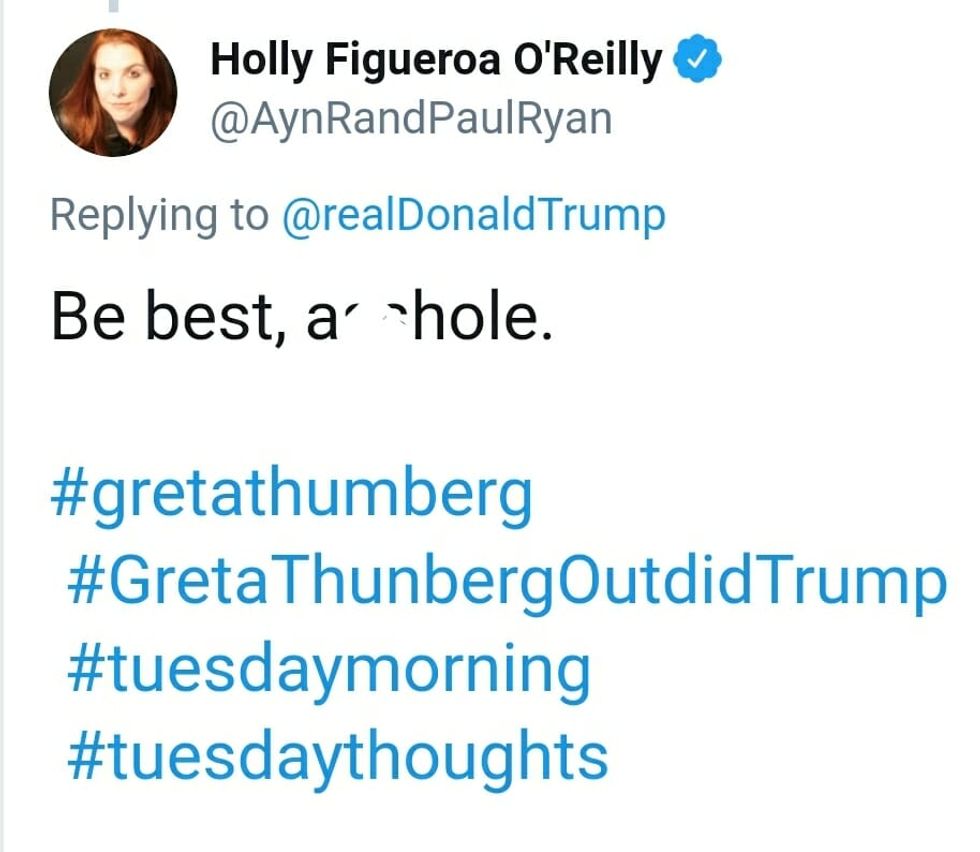
Task: Click the "Replying to" label text
Action: (160, 215)
